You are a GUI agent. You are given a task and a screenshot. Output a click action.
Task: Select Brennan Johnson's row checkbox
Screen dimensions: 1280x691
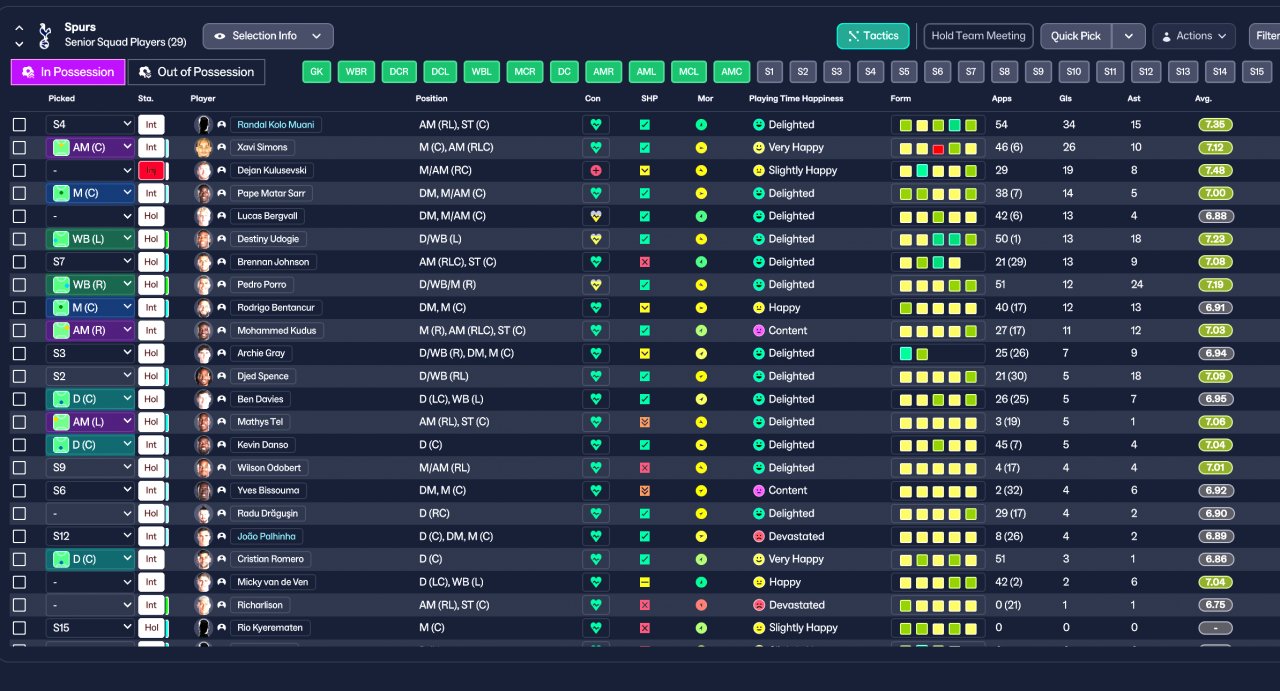[x=19, y=262]
